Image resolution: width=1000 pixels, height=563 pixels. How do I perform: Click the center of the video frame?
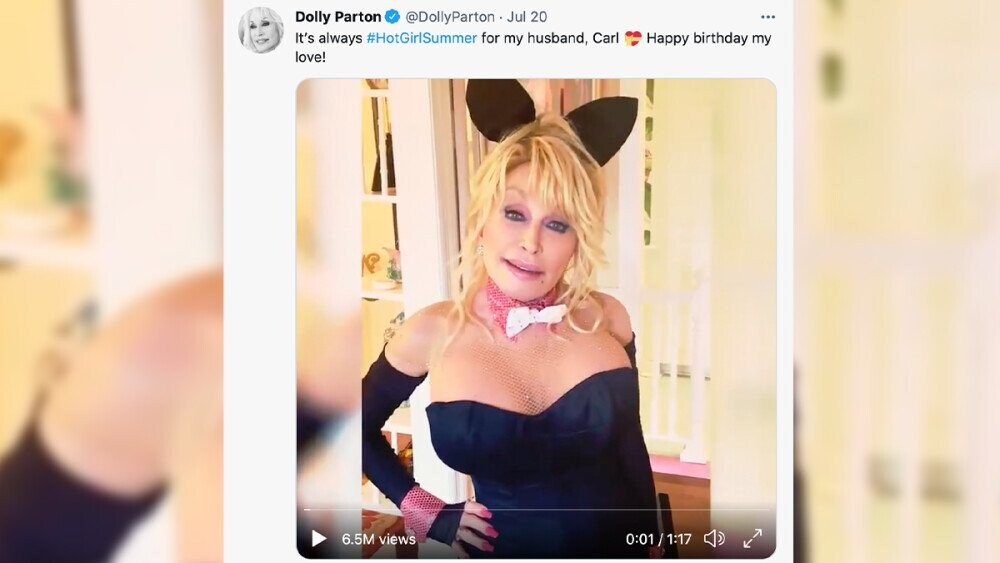[x=536, y=318]
